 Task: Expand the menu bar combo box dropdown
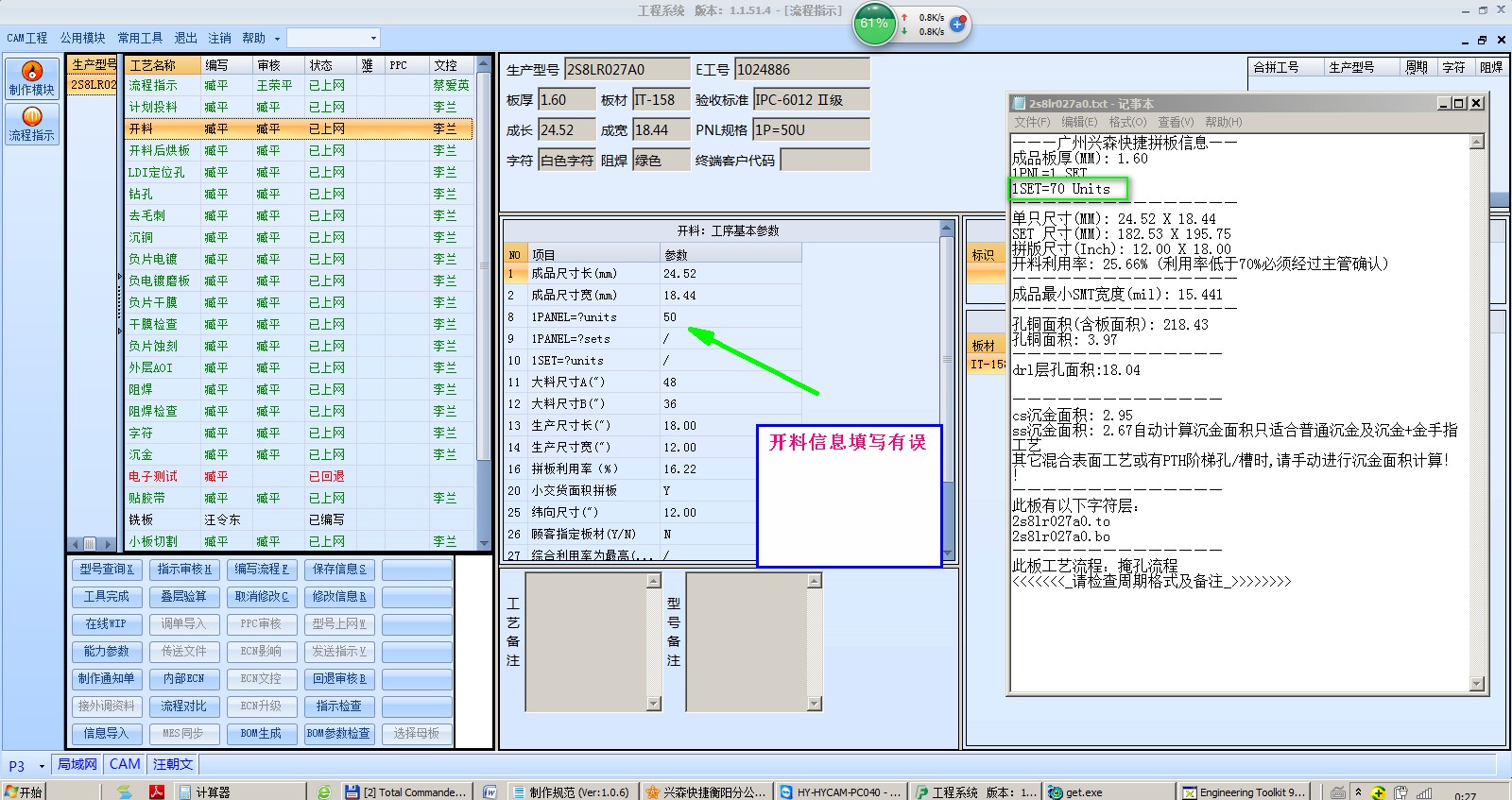pos(373,38)
